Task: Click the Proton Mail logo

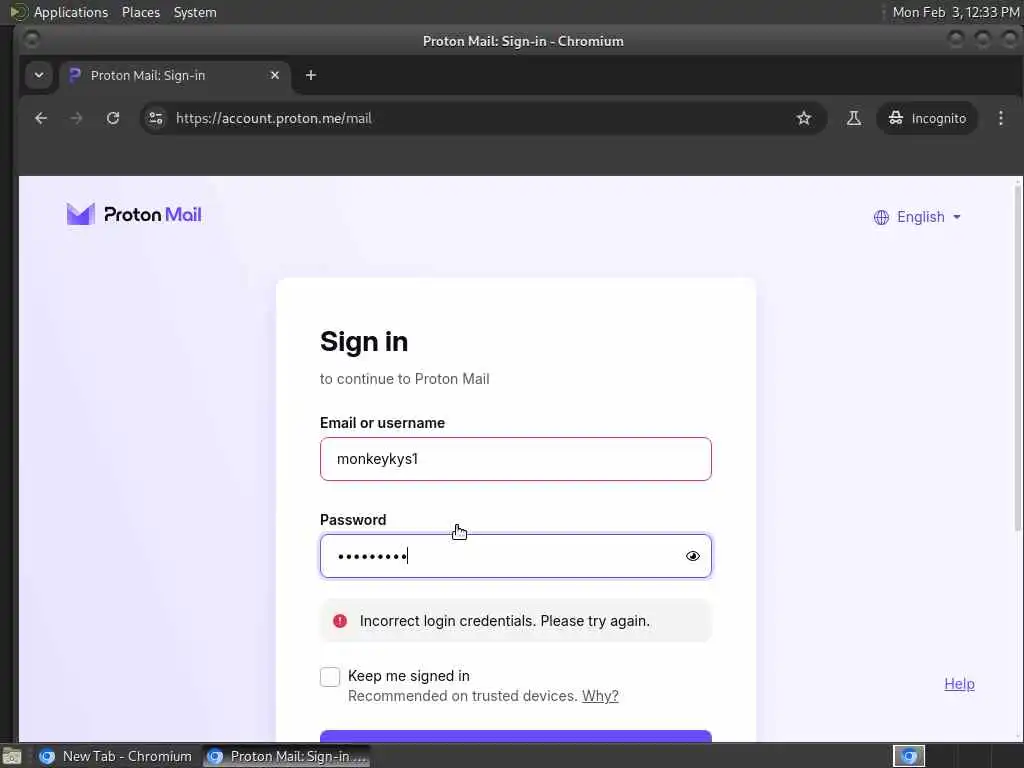Action: click(134, 214)
